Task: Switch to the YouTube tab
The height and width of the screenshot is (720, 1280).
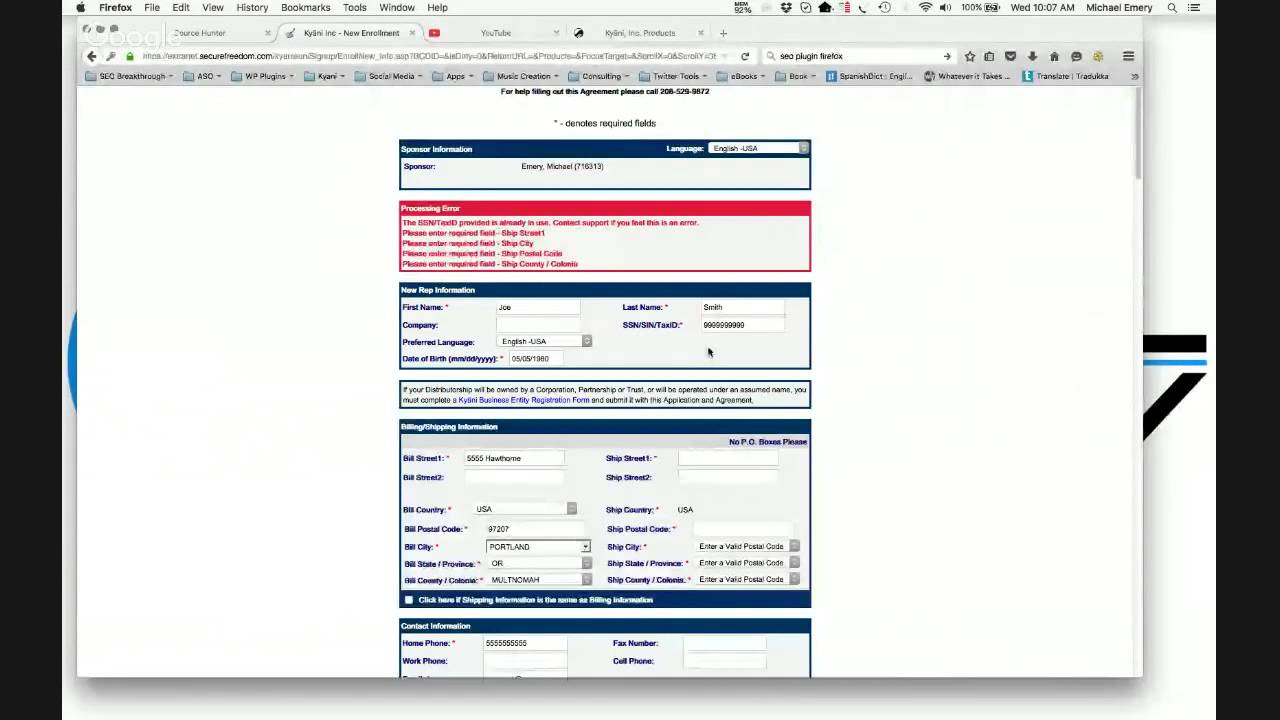Action: (495, 33)
